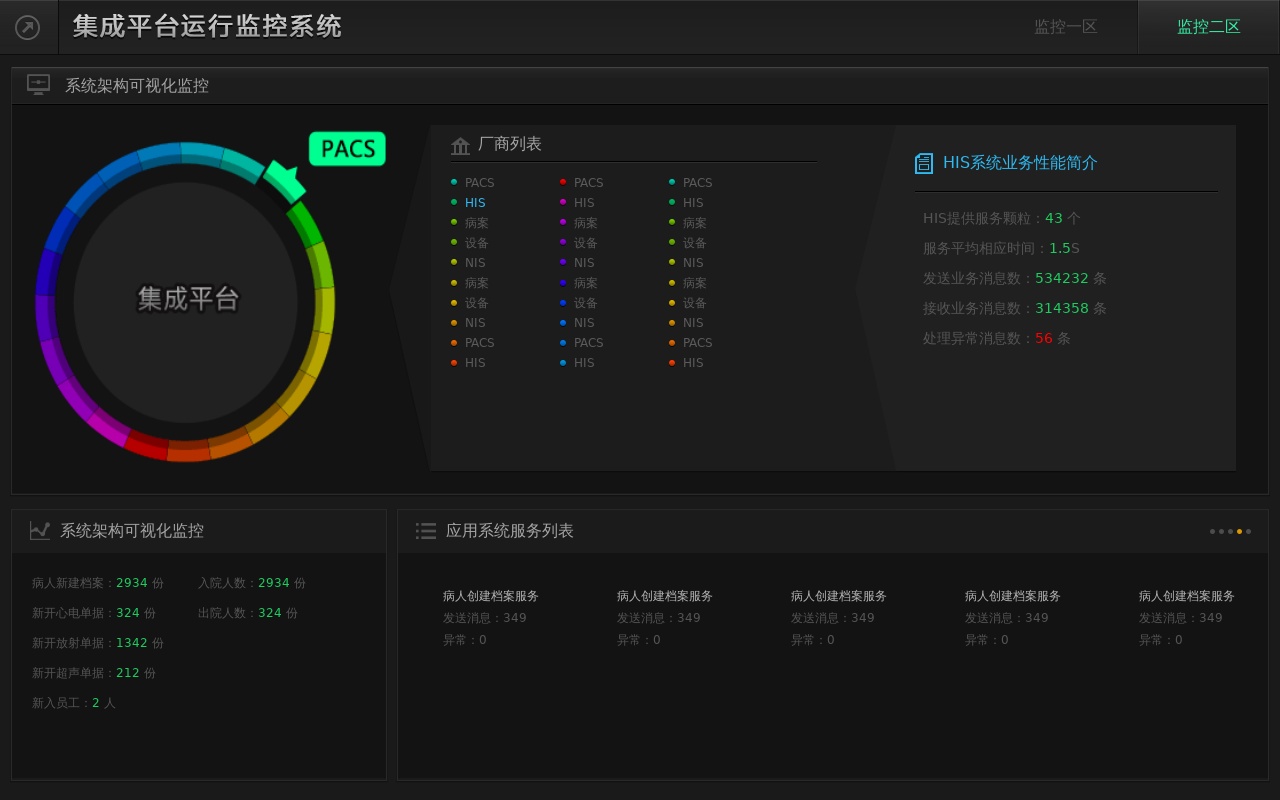Click the 新开心电单据 324 stat
This screenshot has height=800, width=1280.
(x=94, y=613)
